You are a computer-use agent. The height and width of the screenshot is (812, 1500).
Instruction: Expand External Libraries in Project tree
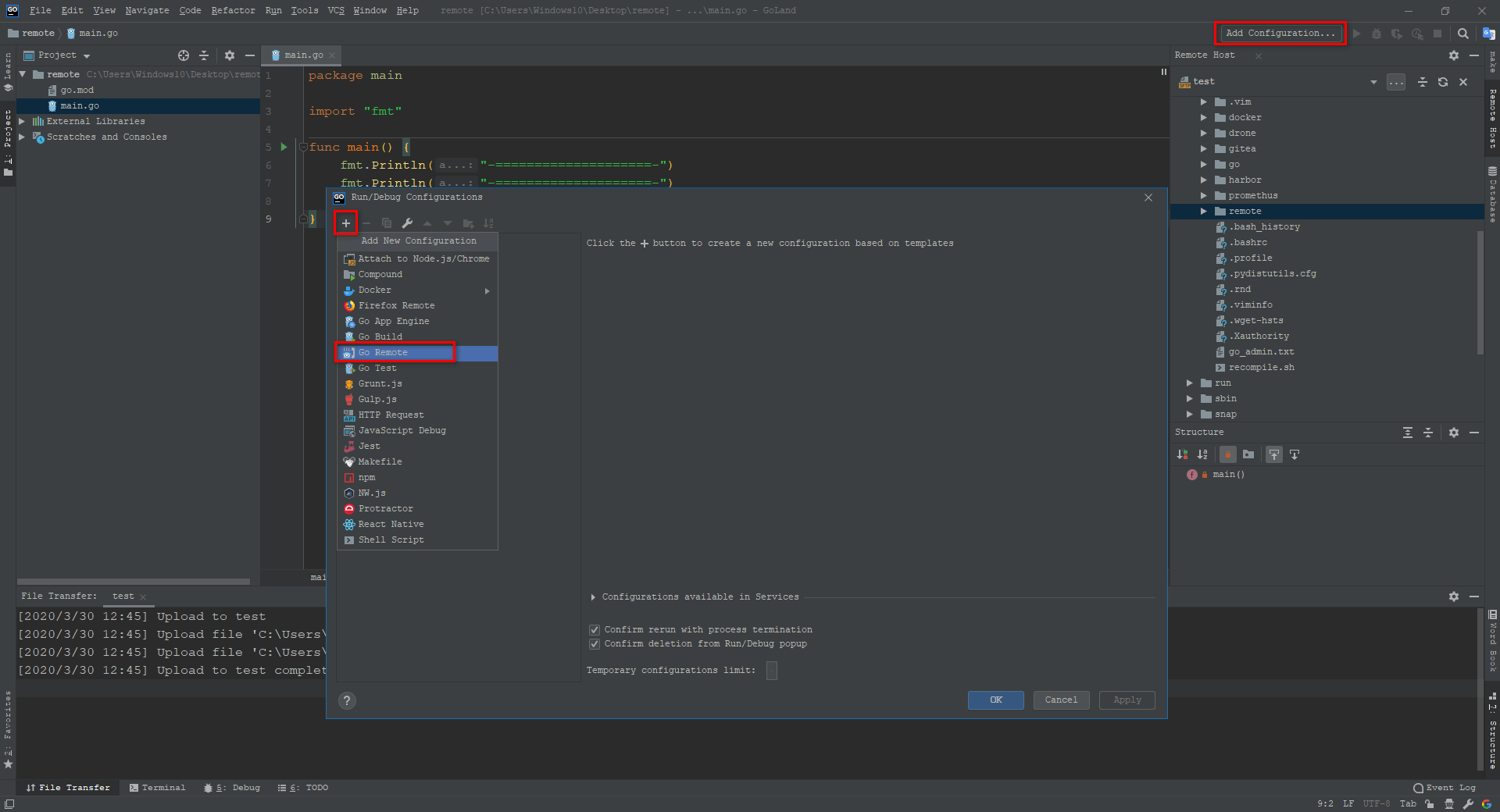[22, 122]
